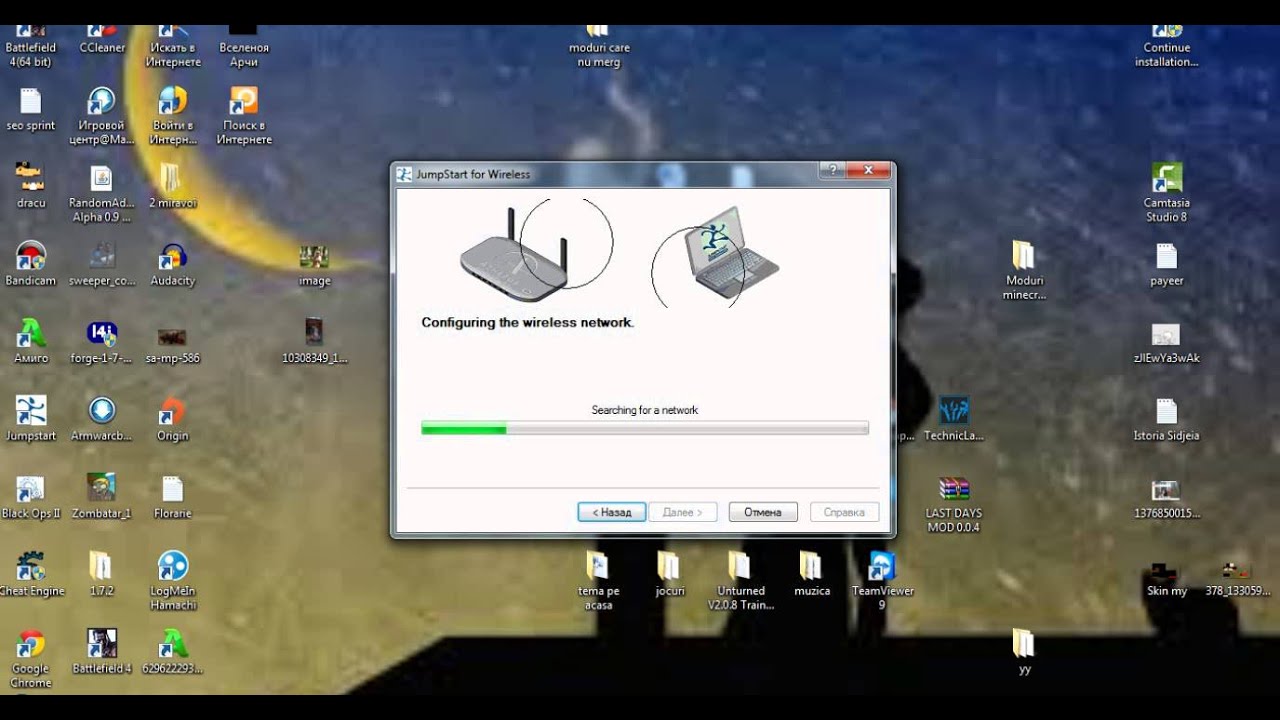Open the Moduri minecraft folder

pos(1024,271)
